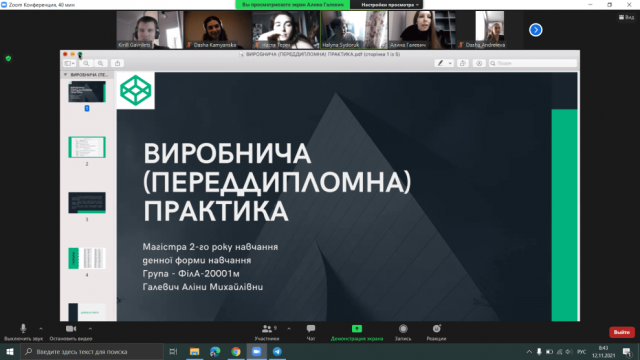Open Windows Start menu
Screen dimensions: 640x360
point(10,351)
